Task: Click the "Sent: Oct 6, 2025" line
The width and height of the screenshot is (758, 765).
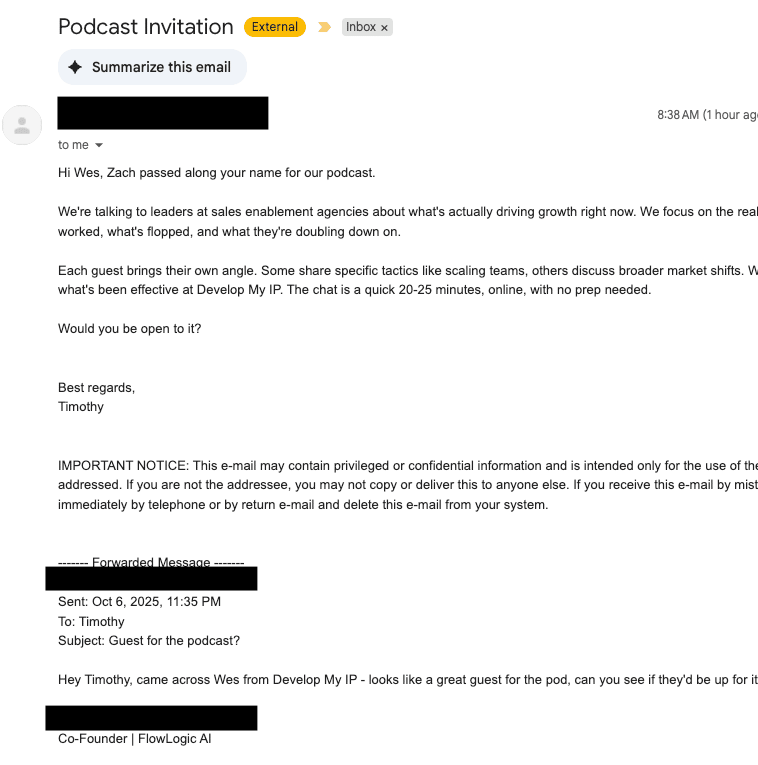Action: [139, 602]
